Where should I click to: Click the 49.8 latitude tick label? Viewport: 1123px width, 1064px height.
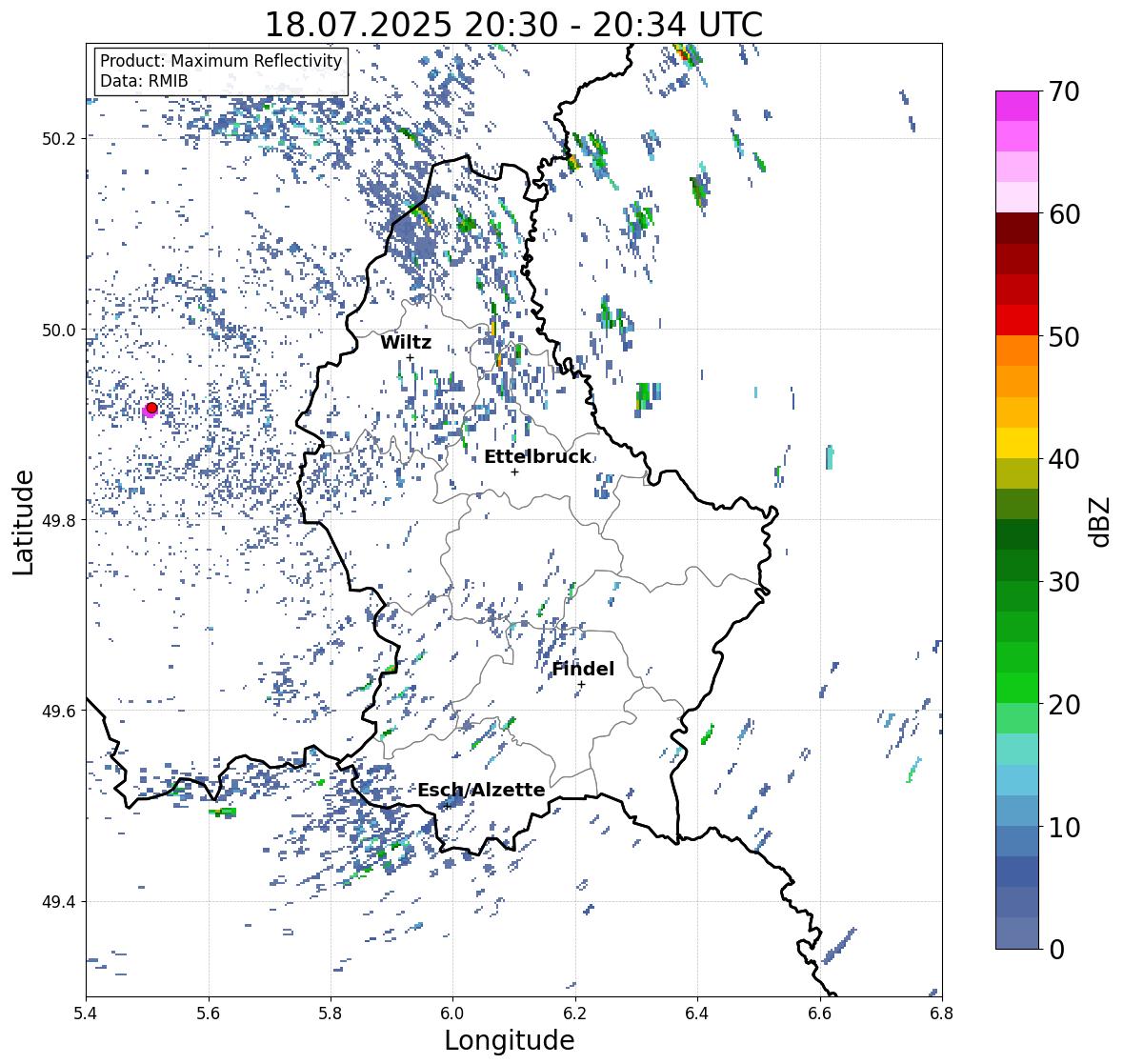(59, 520)
